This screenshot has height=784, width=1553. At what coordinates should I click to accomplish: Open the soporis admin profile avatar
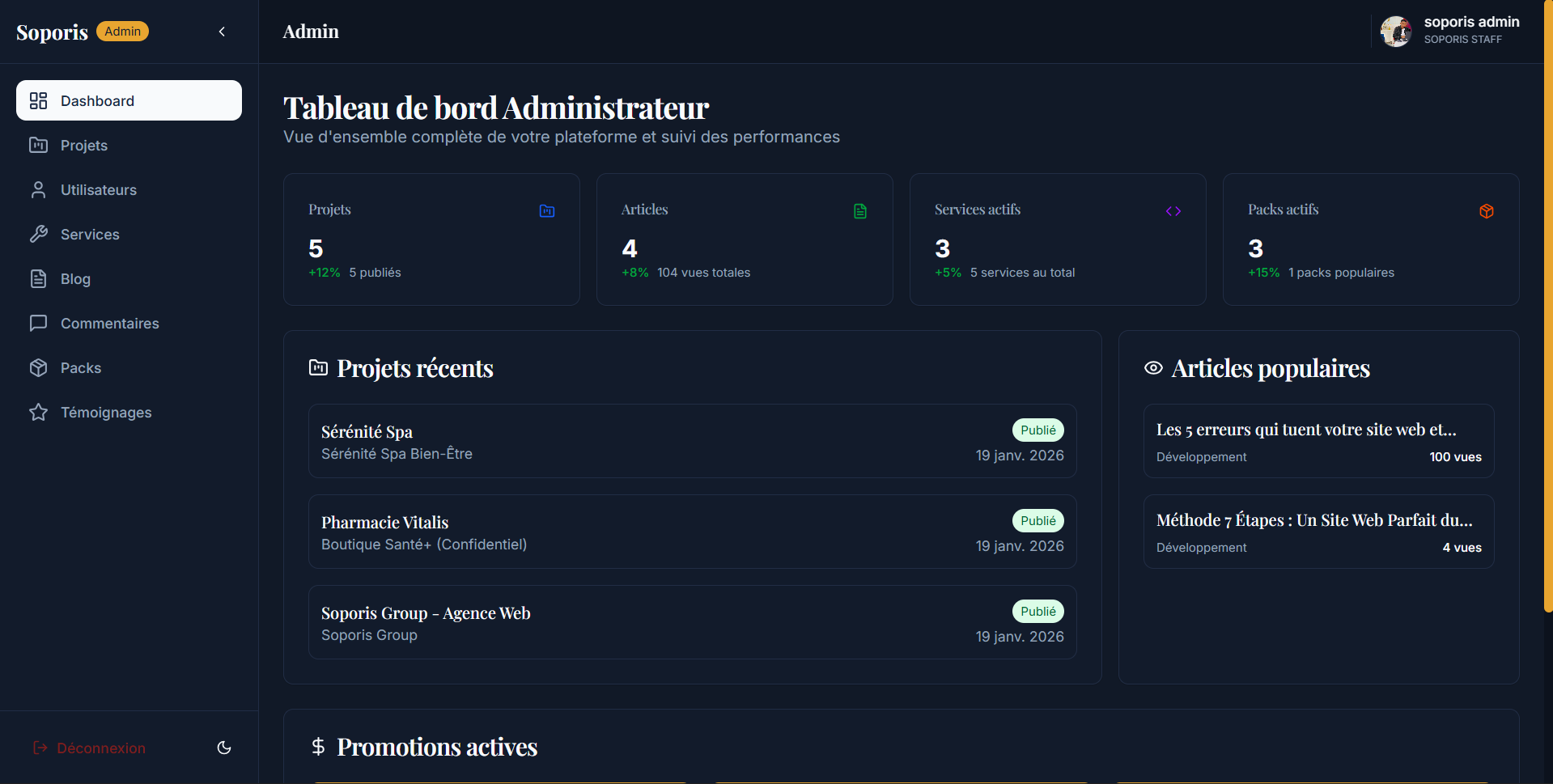(x=1395, y=32)
